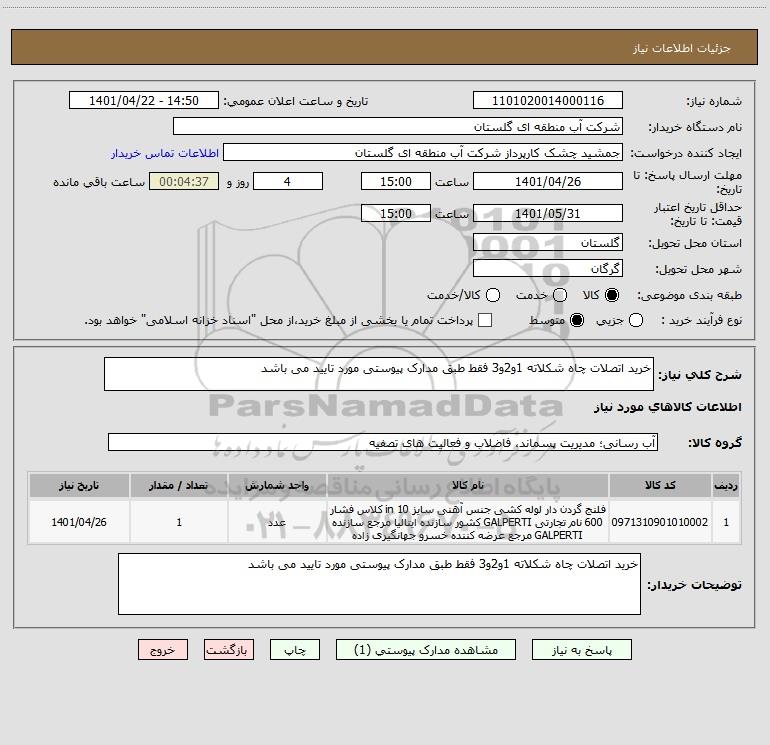Open مشاهده مدارک پیوستی (1) button

click(x=426, y=650)
